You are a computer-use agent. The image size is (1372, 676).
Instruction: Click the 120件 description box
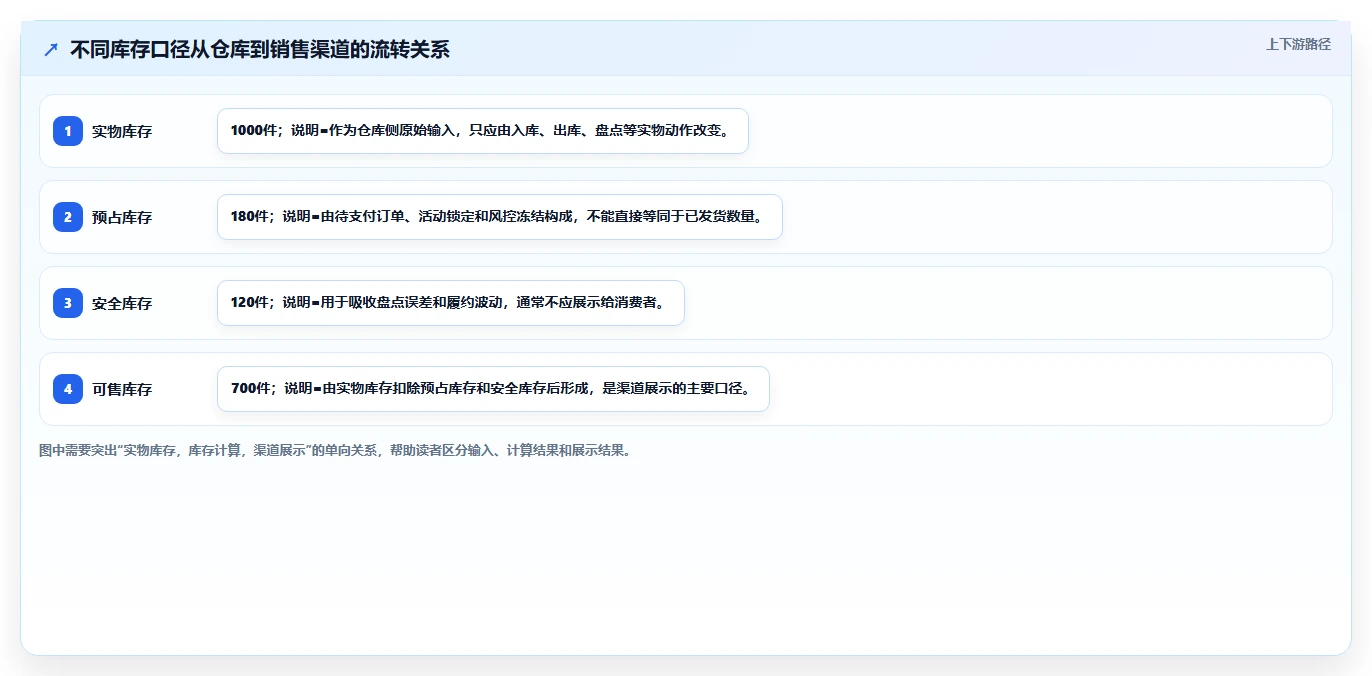451,303
